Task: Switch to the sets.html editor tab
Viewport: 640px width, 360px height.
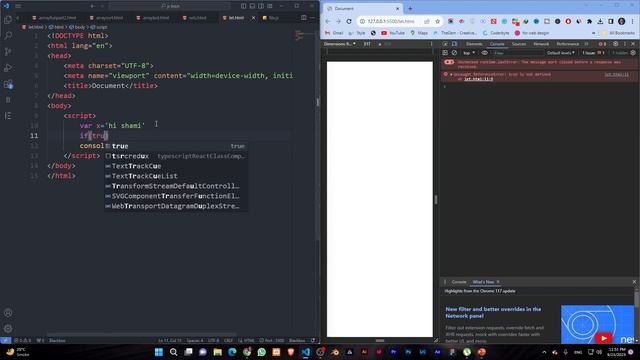Action: [x=194, y=18]
